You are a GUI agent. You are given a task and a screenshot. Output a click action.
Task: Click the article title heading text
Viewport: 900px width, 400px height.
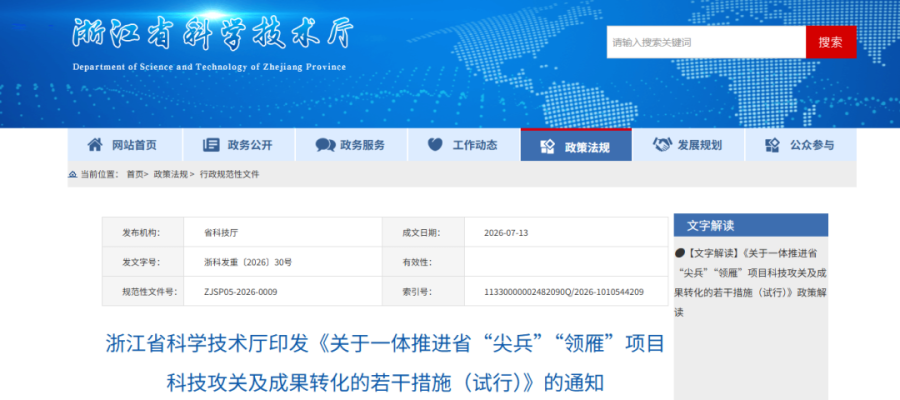[385, 363]
